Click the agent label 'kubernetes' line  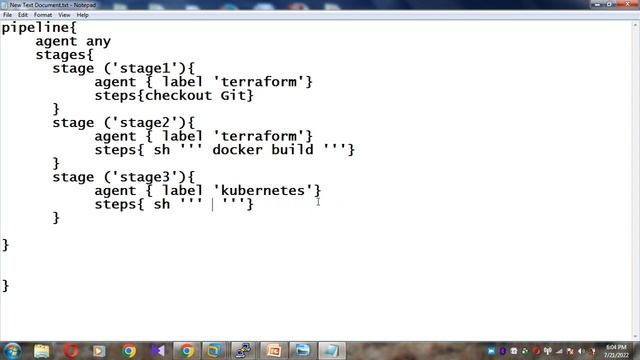pyautogui.click(x=208, y=191)
